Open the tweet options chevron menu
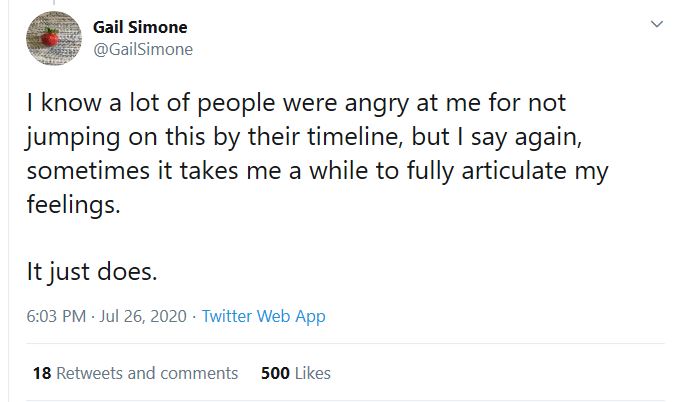 click(x=656, y=24)
